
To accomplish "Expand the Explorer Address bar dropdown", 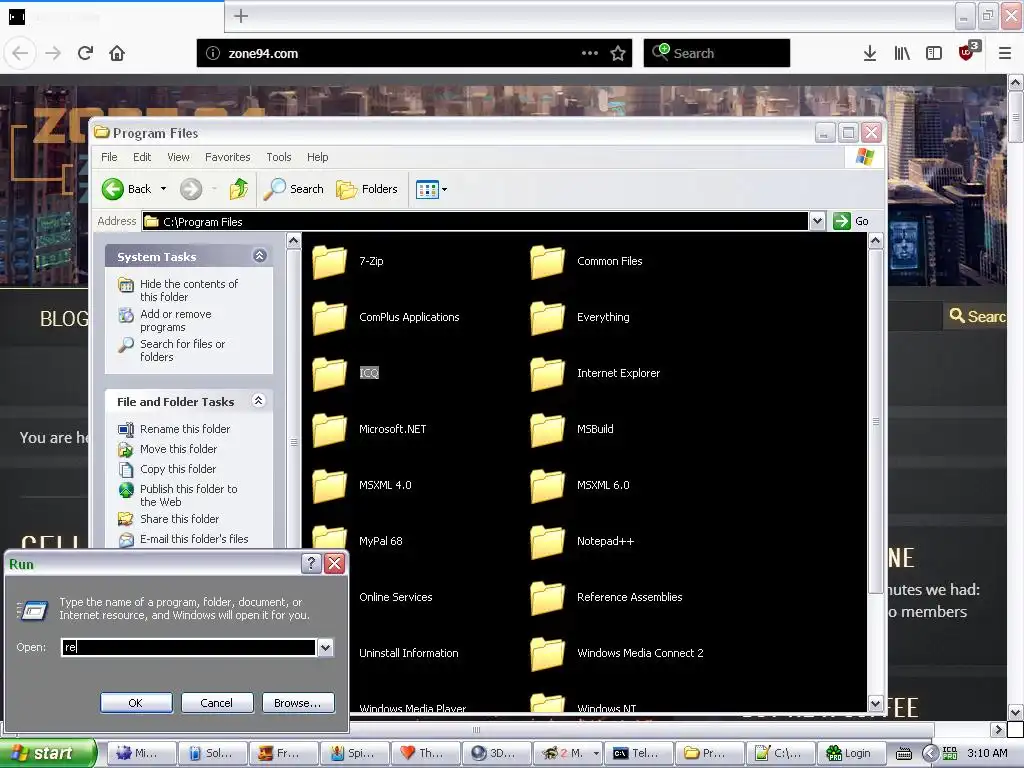I will (817, 221).
